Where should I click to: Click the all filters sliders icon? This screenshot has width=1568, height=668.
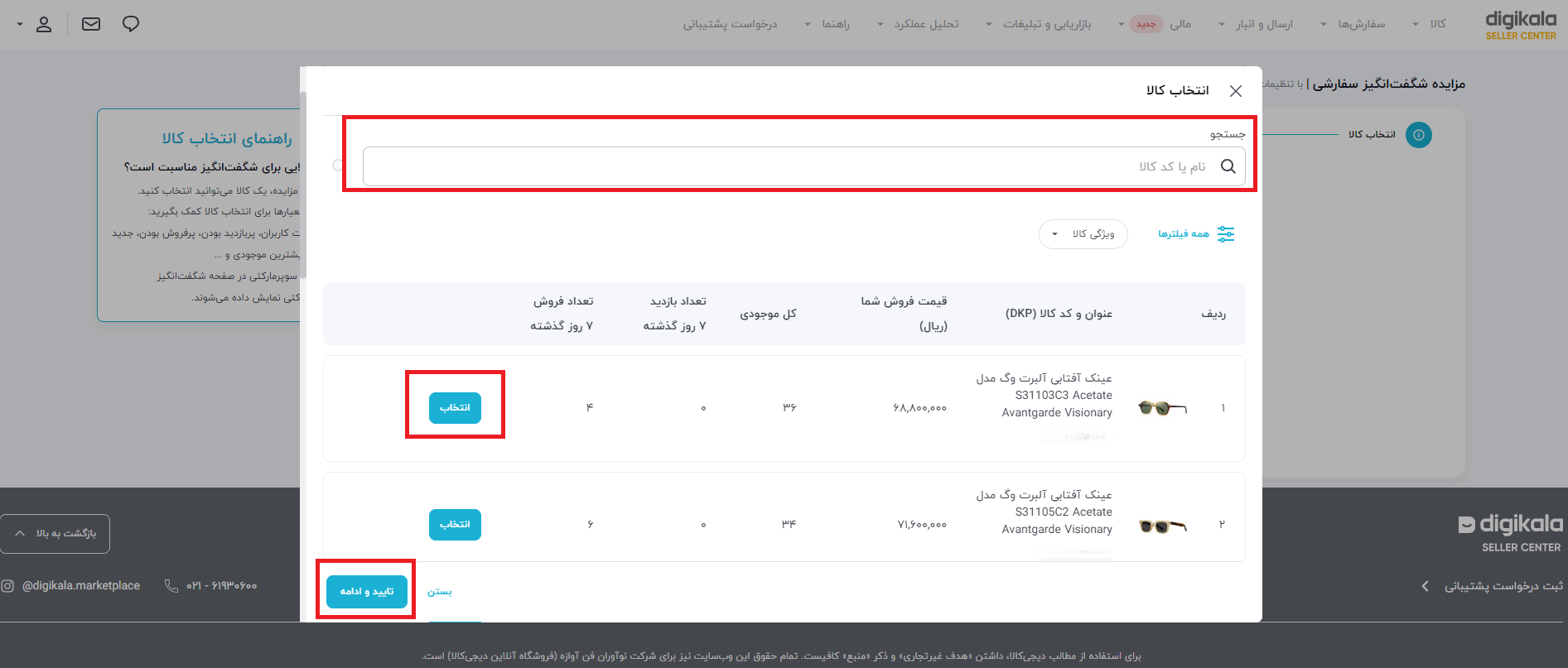click(x=1226, y=234)
